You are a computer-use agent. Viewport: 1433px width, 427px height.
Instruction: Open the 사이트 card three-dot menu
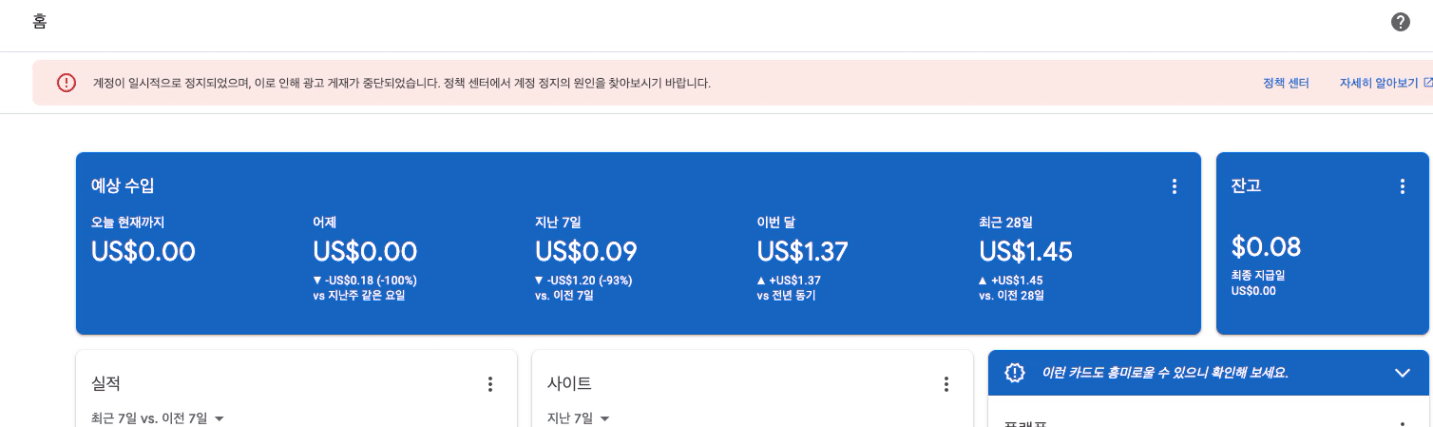pyautogui.click(x=946, y=384)
